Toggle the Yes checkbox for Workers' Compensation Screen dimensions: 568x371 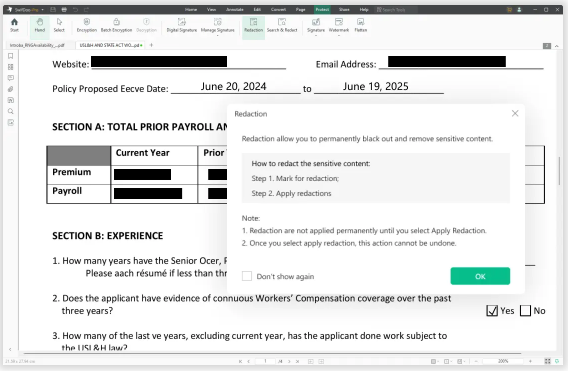click(x=492, y=310)
